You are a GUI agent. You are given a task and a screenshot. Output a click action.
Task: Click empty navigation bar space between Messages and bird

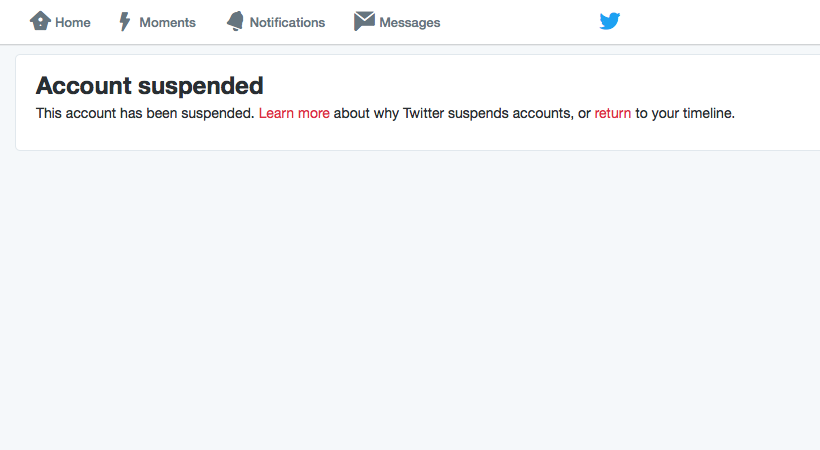520,22
